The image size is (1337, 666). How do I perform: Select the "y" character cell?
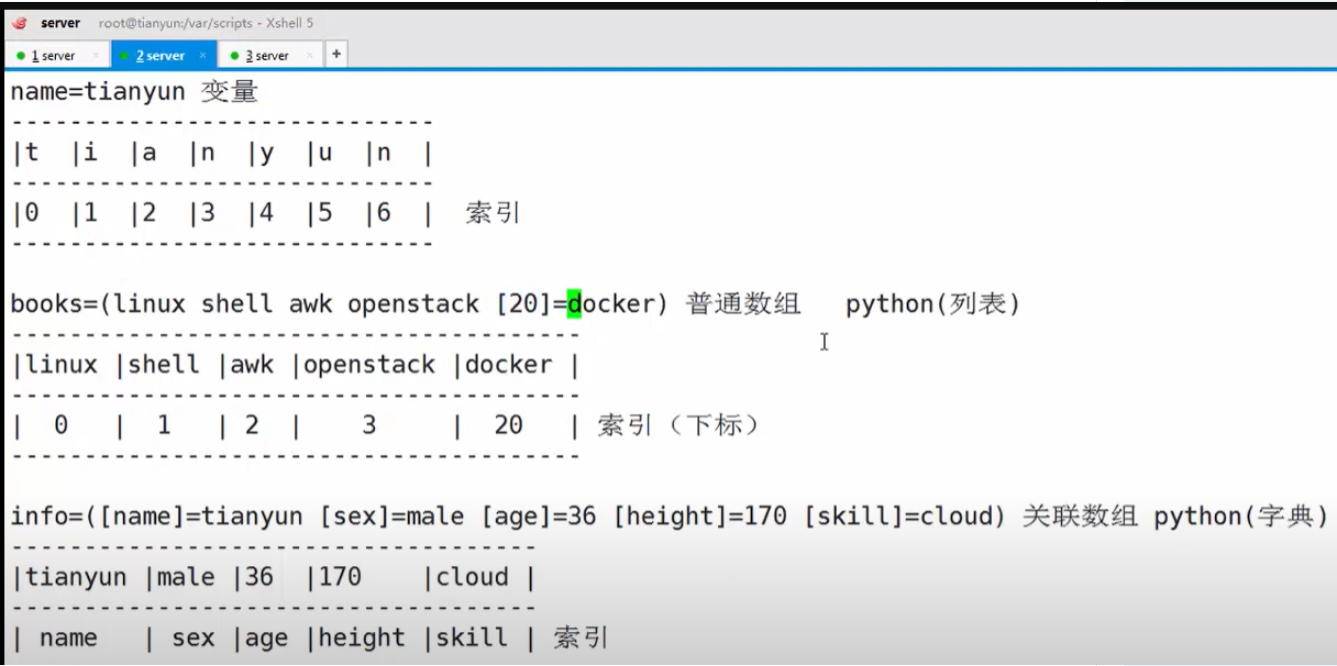coord(267,154)
